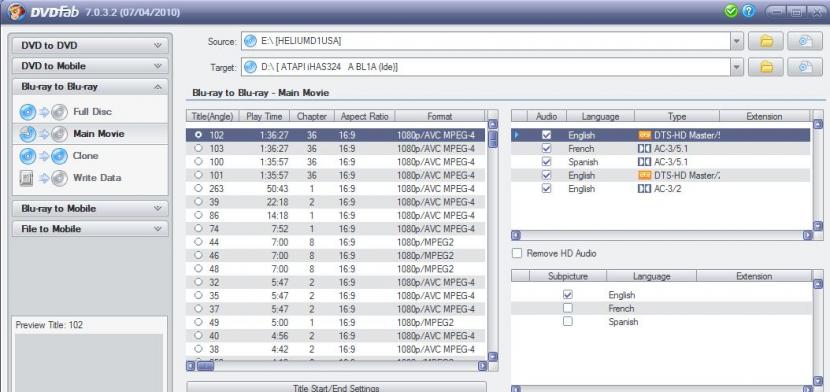Click audio list horizontal scroll right arrow
Viewport: 830px width, 392px height.
coord(807,235)
